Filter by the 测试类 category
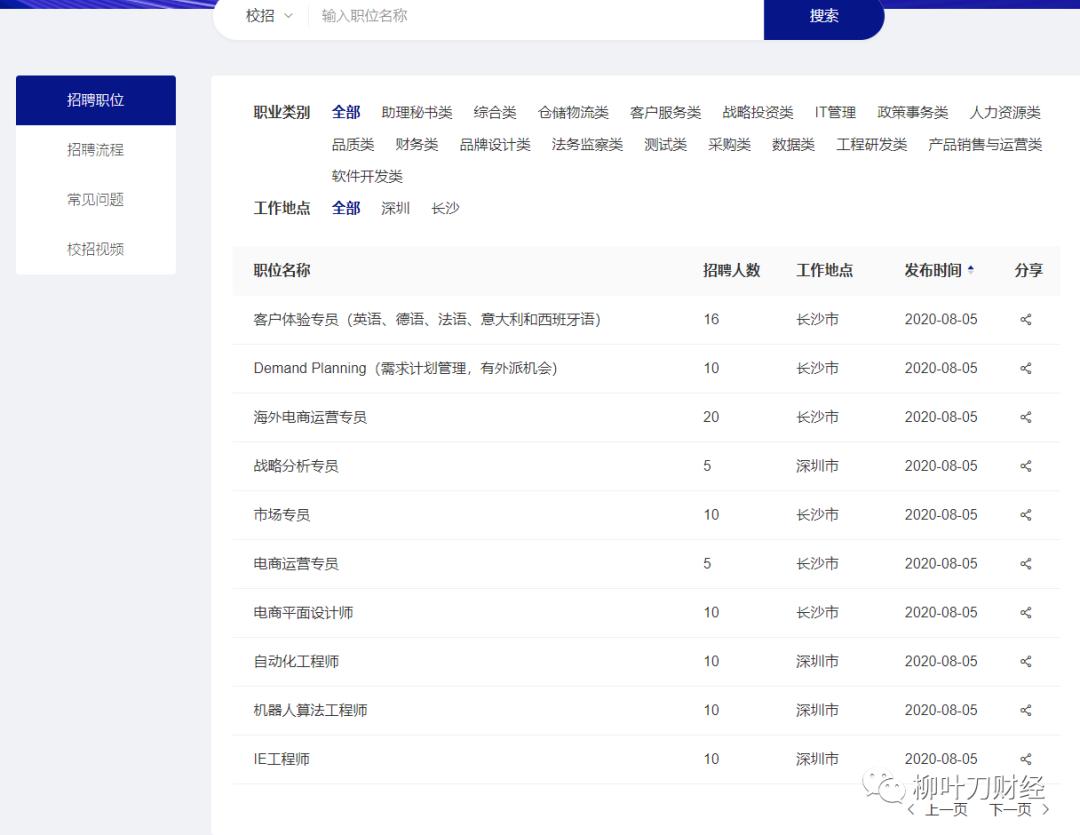1080x835 pixels. pos(664,144)
